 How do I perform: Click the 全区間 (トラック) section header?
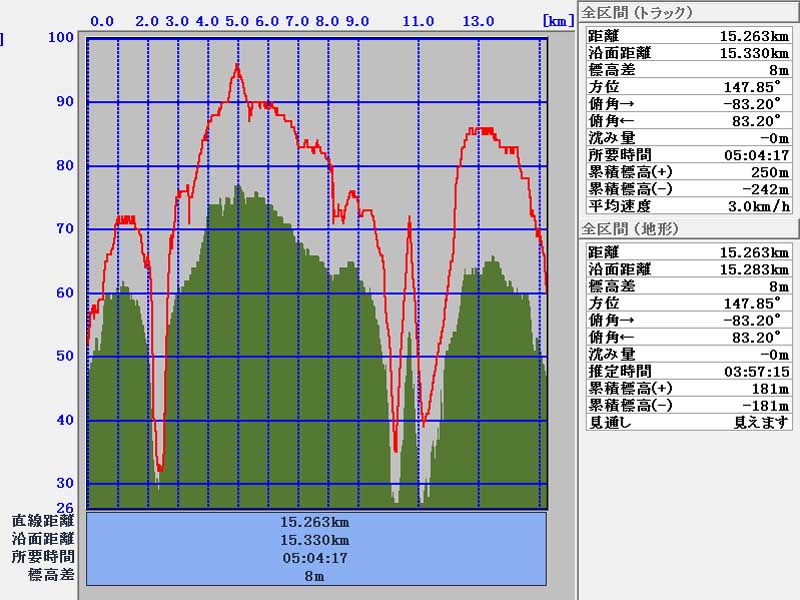pyautogui.click(x=637, y=13)
